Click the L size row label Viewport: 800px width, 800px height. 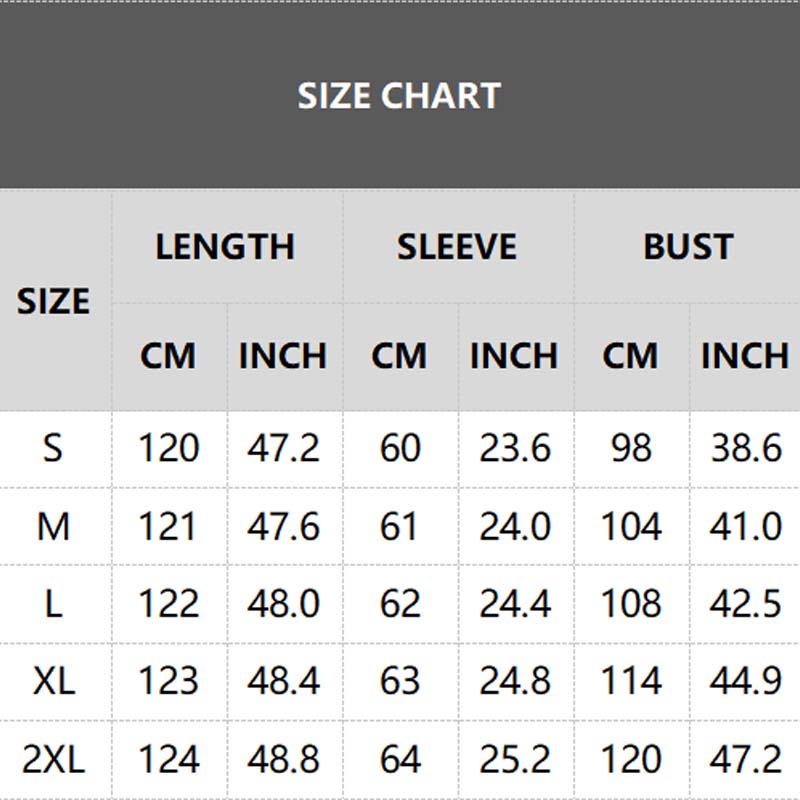[x=53, y=604]
